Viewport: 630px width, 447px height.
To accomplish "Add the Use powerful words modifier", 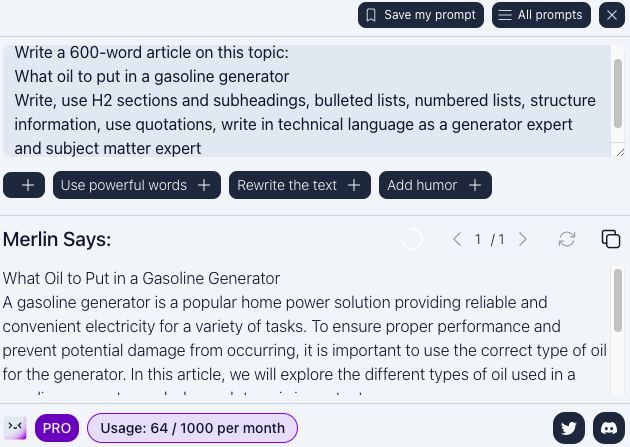I will [x=137, y=185].
